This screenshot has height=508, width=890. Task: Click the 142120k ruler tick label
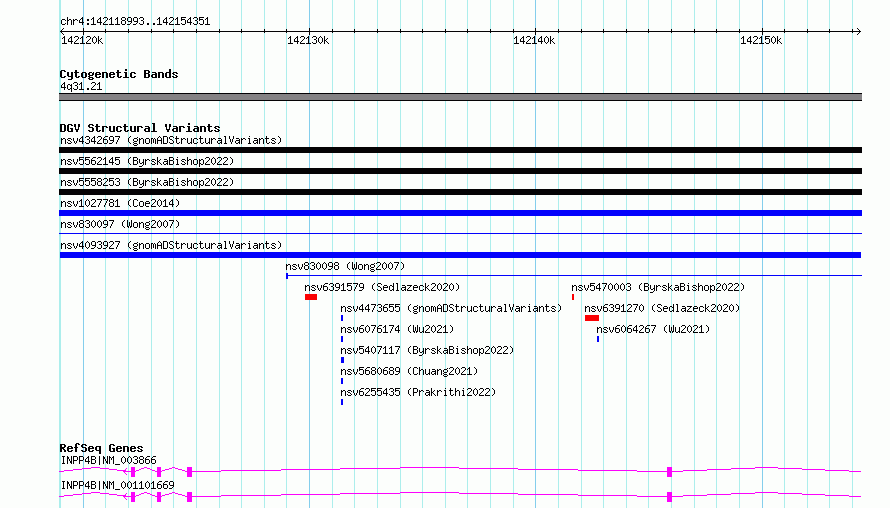[x=82, y=40]
